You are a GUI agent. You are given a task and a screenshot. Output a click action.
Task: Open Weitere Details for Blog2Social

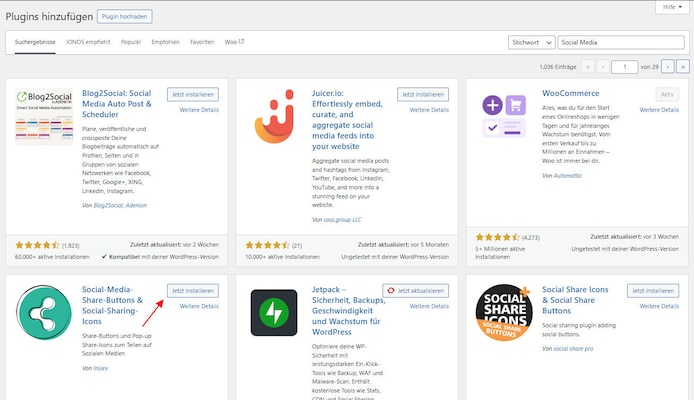click(x=199, y=110)
